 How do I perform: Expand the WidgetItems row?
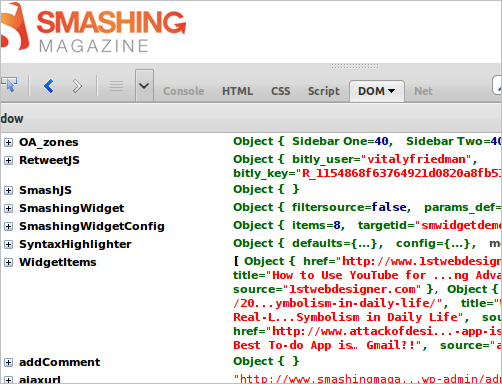pyautogui.click(x=8, y=263)
